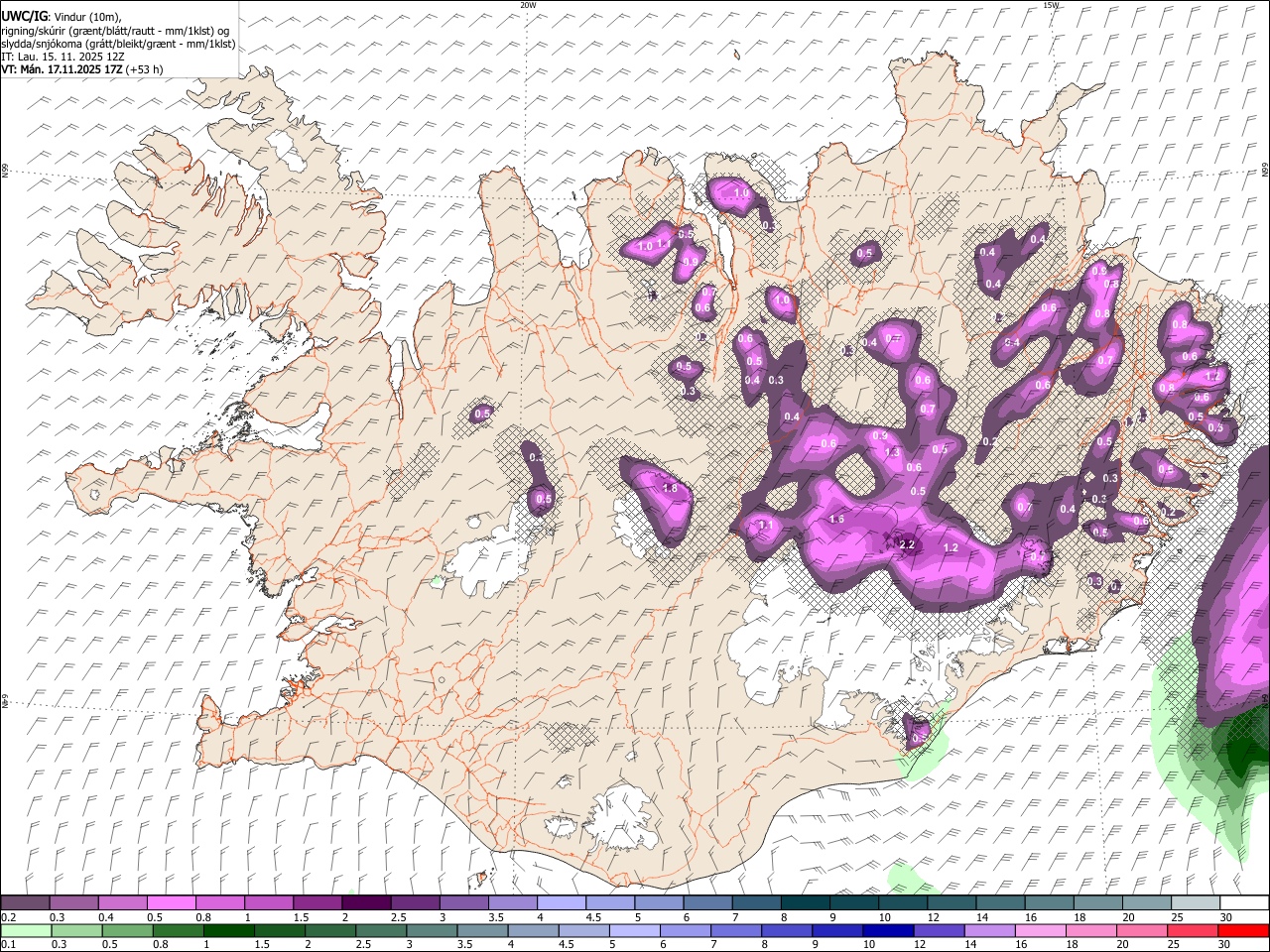Click the "IT: Lau. 15. 11. 2025 12Z" line

63,57
